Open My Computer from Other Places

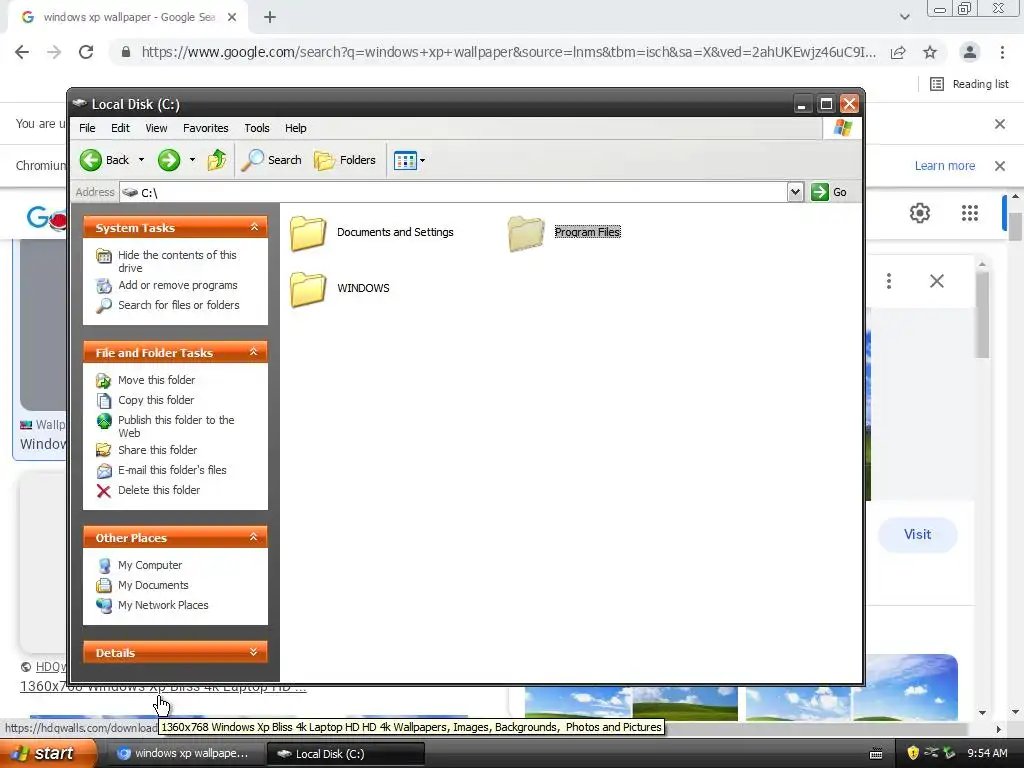point(150,566)
